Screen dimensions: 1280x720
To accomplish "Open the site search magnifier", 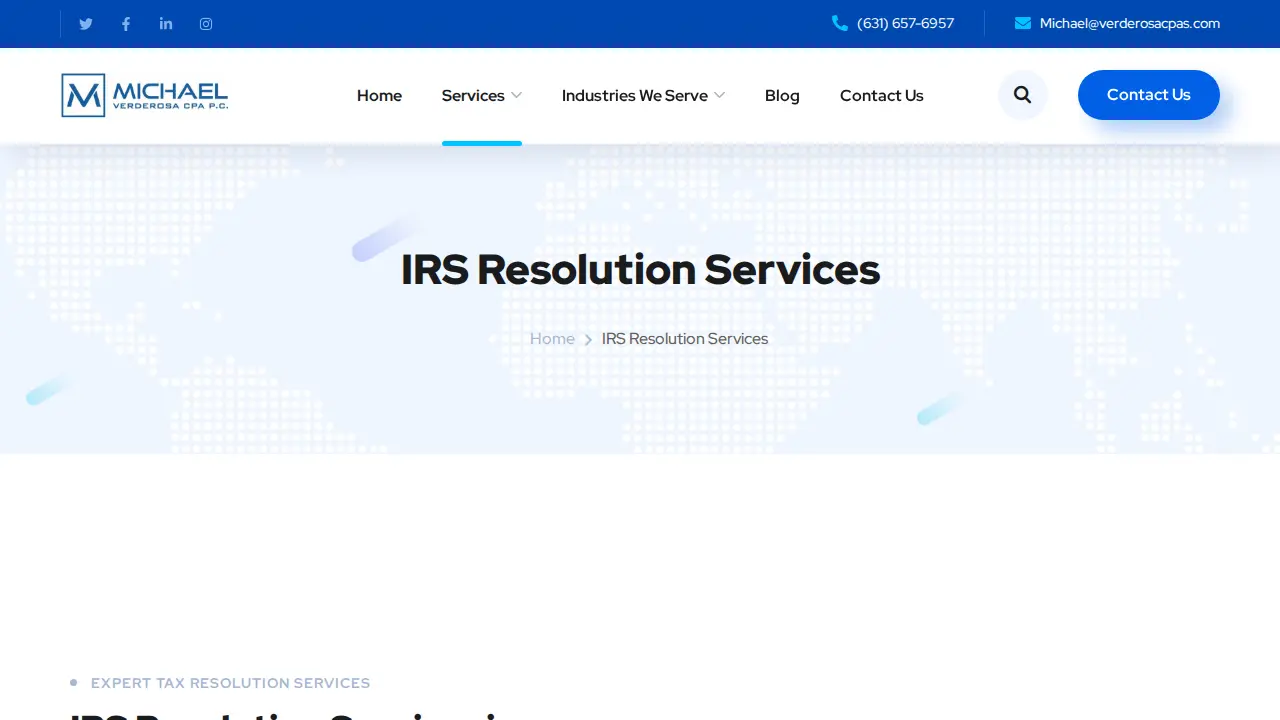I will tap(1022, 95).
